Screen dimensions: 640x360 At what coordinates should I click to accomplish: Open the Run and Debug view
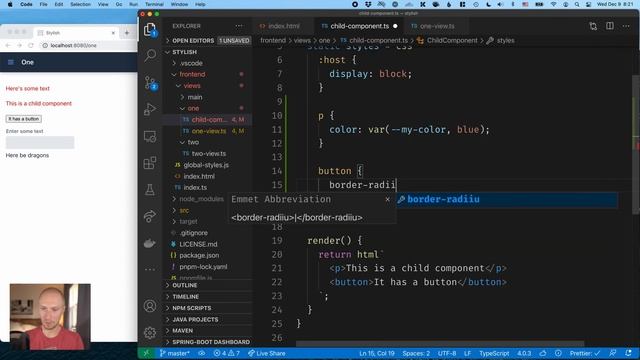point(150,109)
